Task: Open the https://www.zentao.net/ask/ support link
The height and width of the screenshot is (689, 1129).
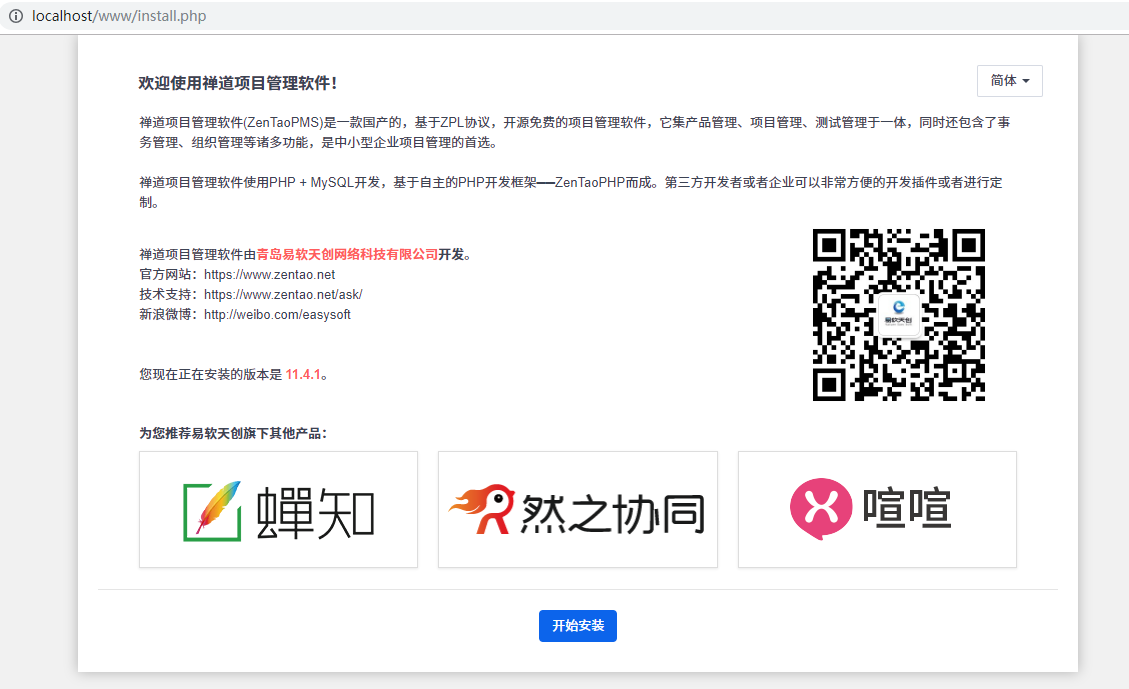Action: [x=283, y=294]
